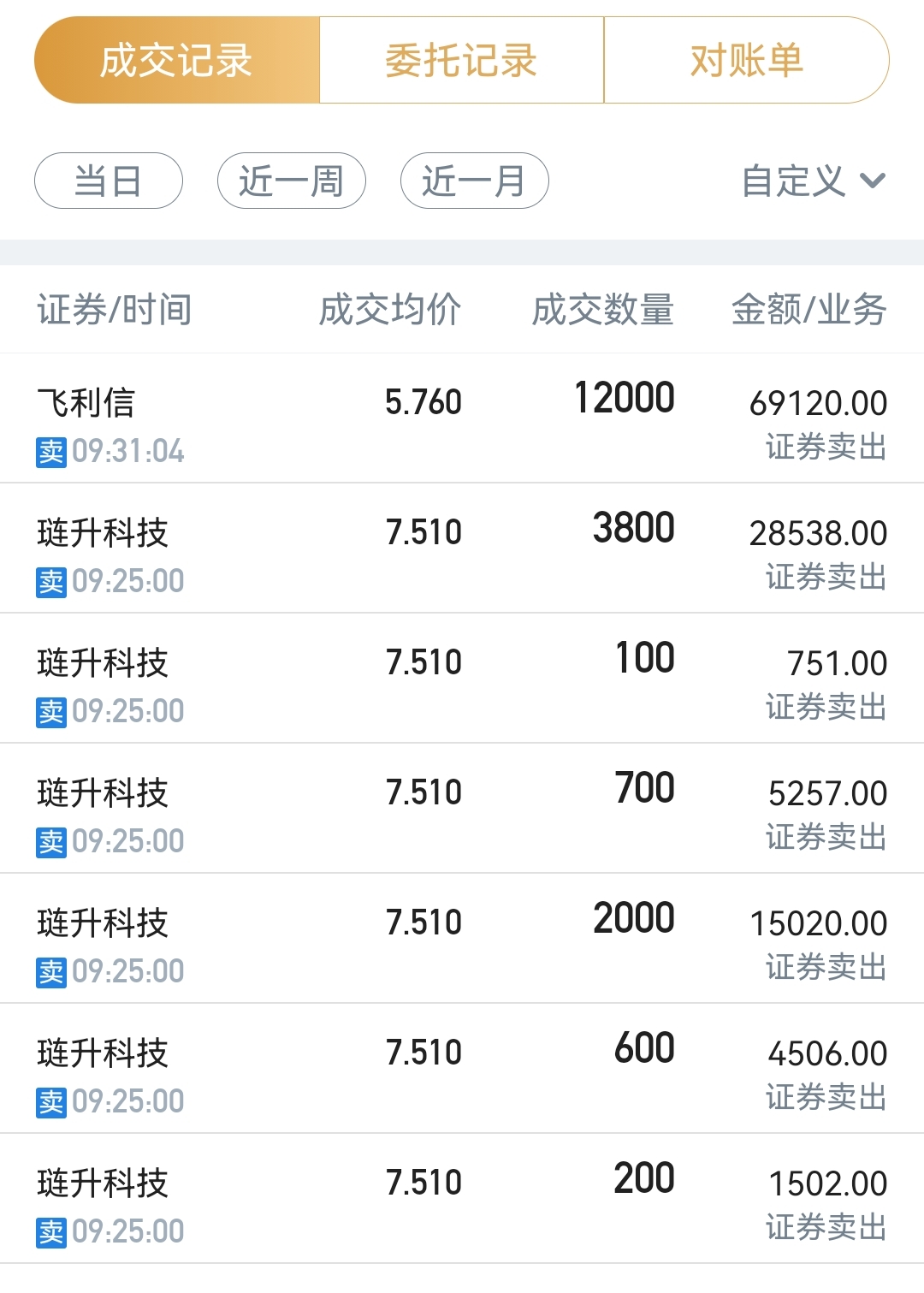Click the sell badge on 飞利信 row
The width and height of the screenshot is (924, 1293).
pos(51,452)
